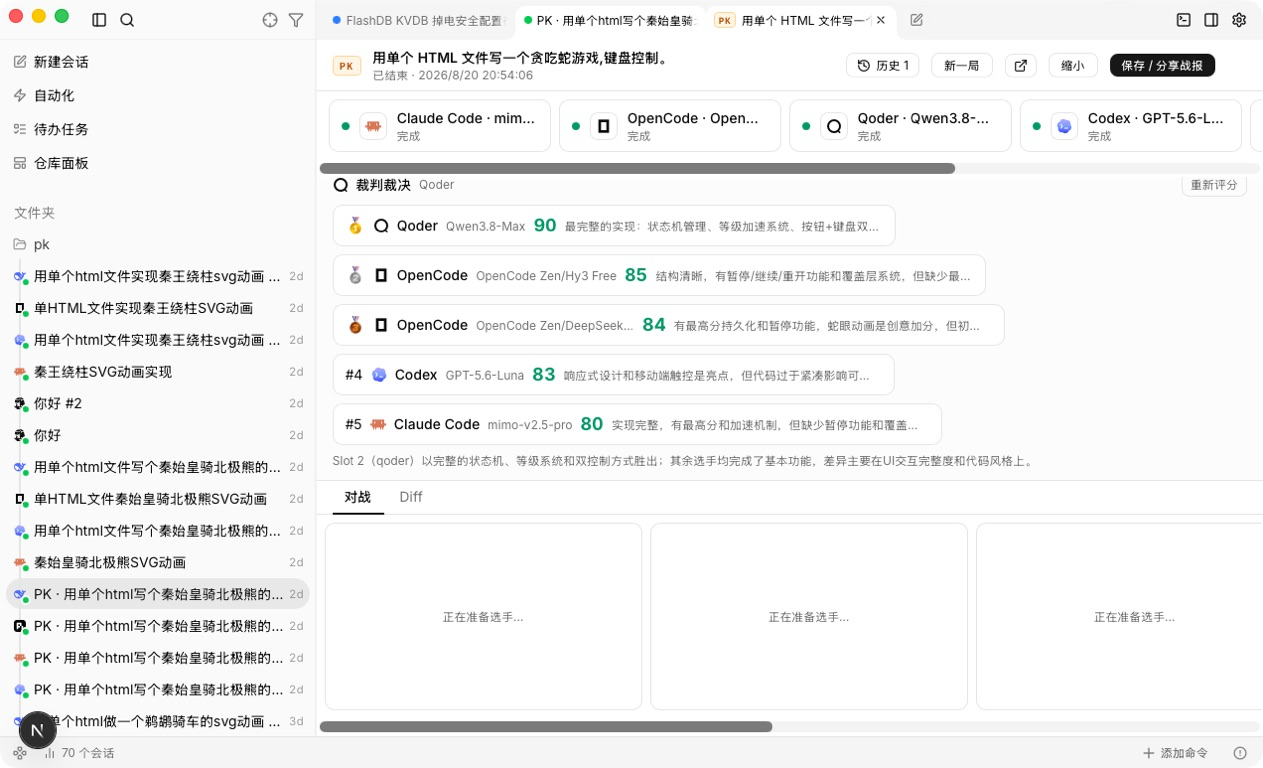Screen dimensions: 1263x768
Task: Click timestamp 已结束 · 2026/8/20 20:54:06
Action: tap(452, 75)
